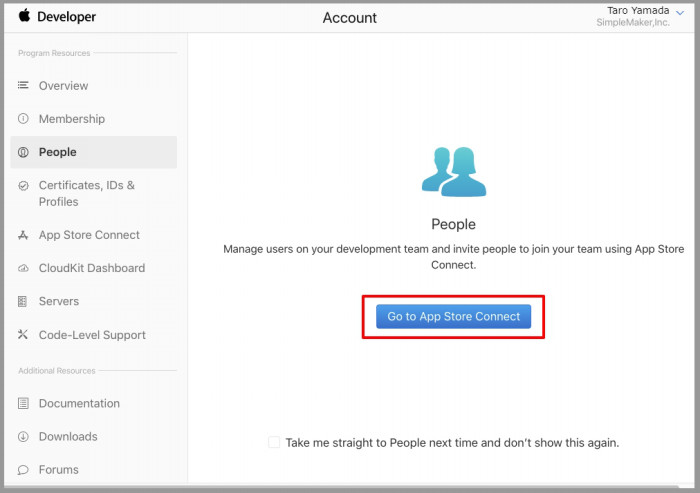Open Membership in the sidebar
Image resolution: width=700 pixels, height=493 pixels.
coord(72,119)
